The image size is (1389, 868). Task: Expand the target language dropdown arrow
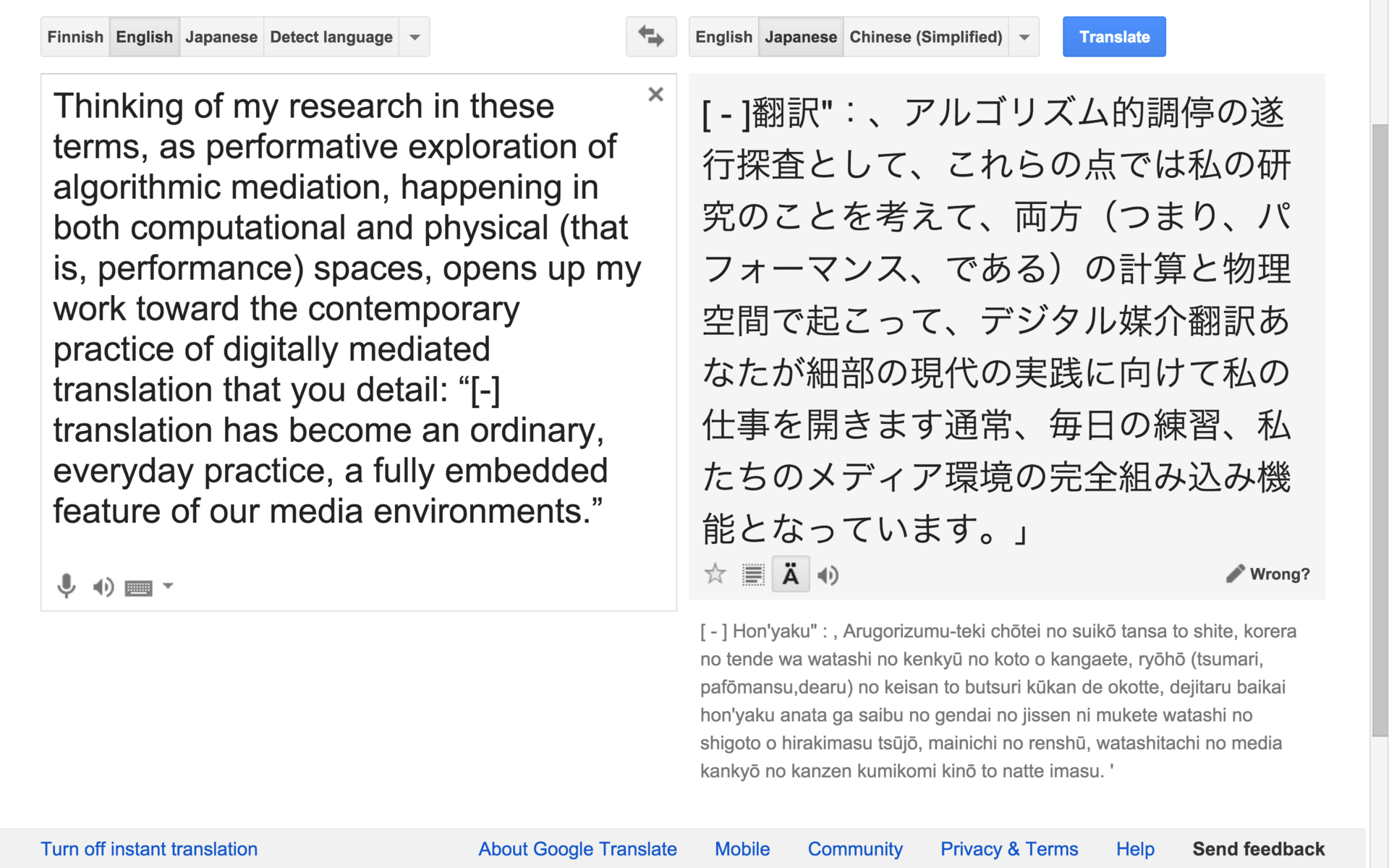click(1024, 37)
